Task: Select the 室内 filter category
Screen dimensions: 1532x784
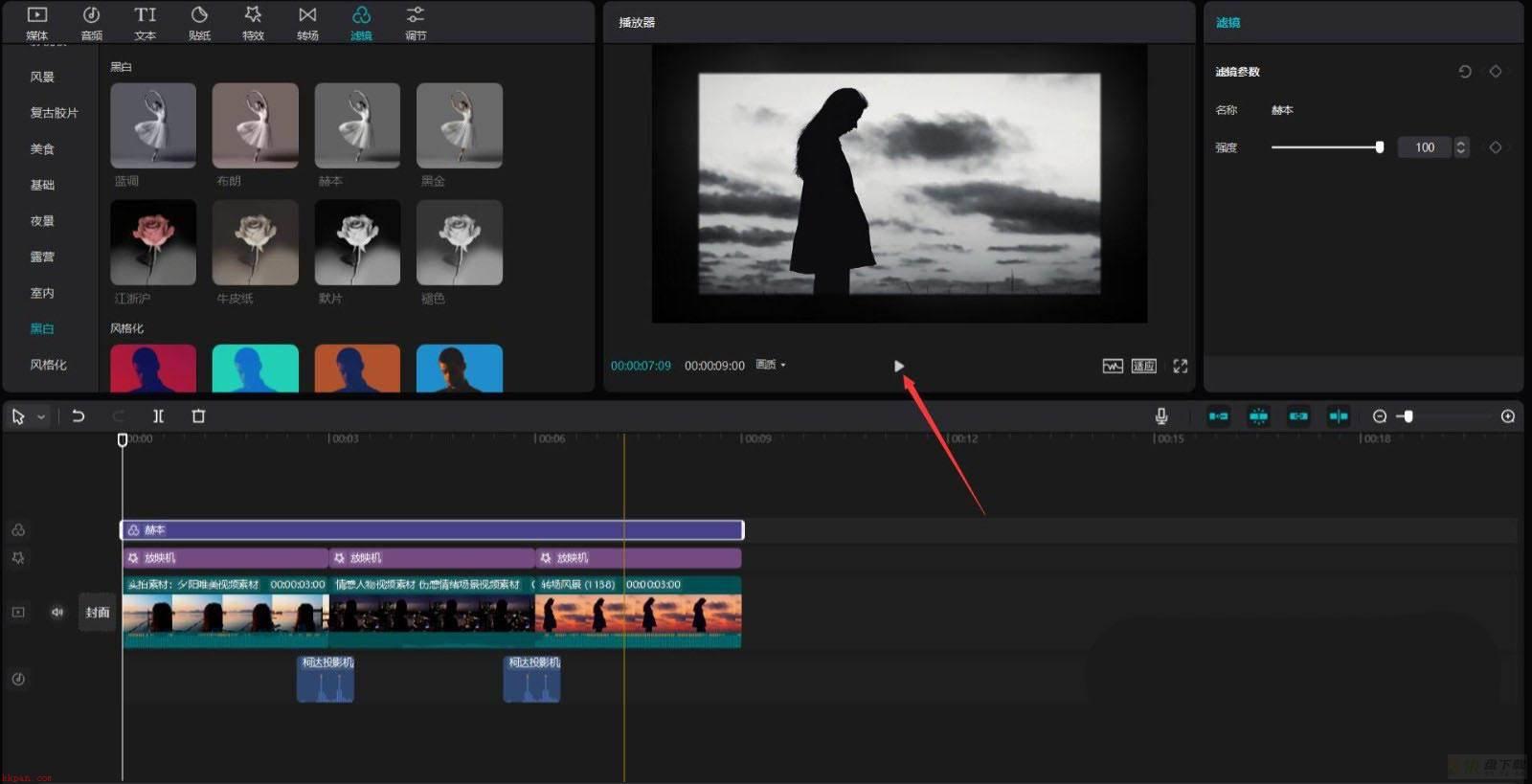Action: (x=42, y=293)
